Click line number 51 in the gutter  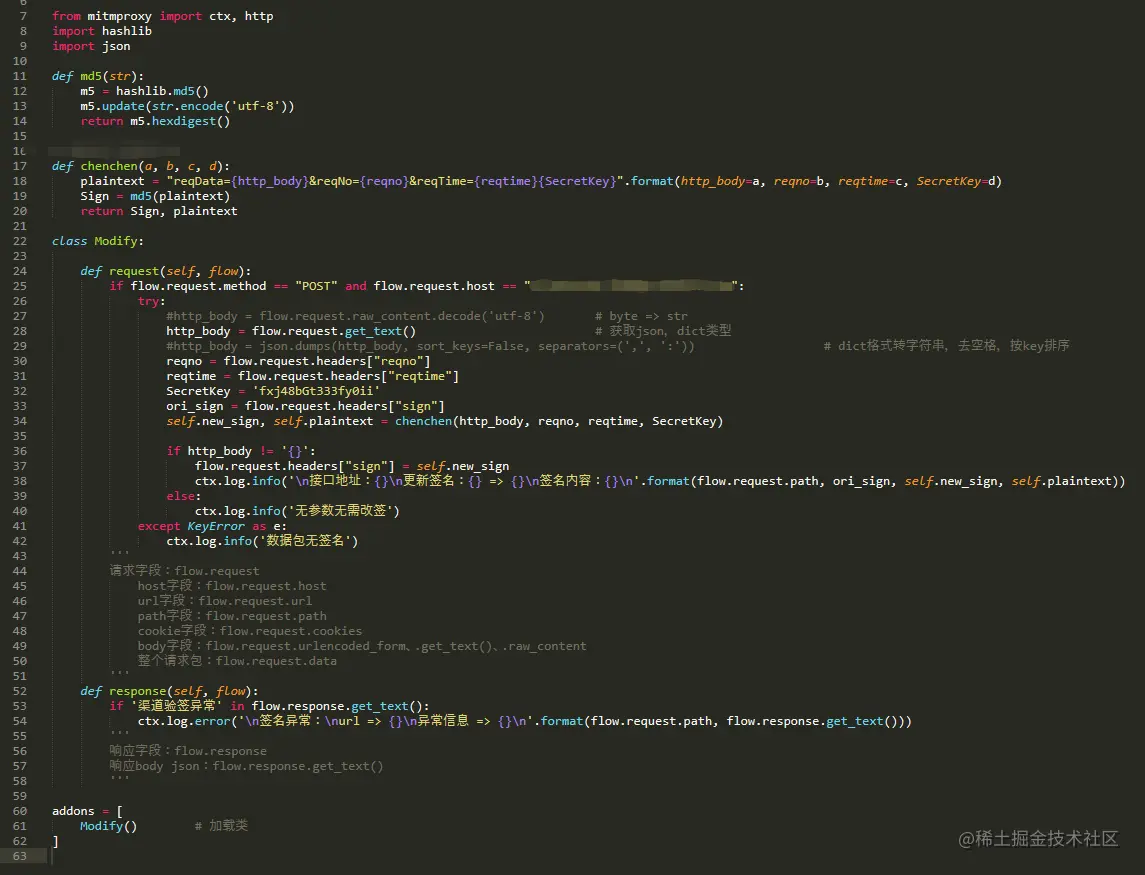20,676
